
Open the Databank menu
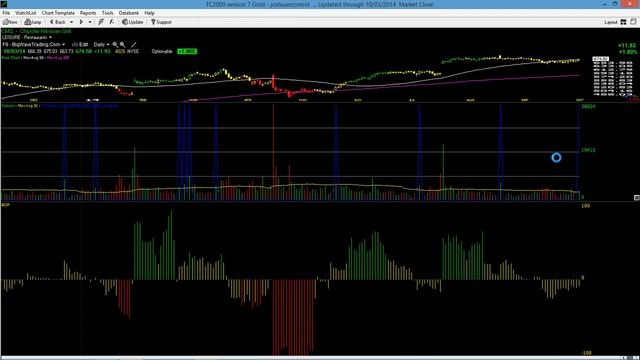[x=129, y=13]
